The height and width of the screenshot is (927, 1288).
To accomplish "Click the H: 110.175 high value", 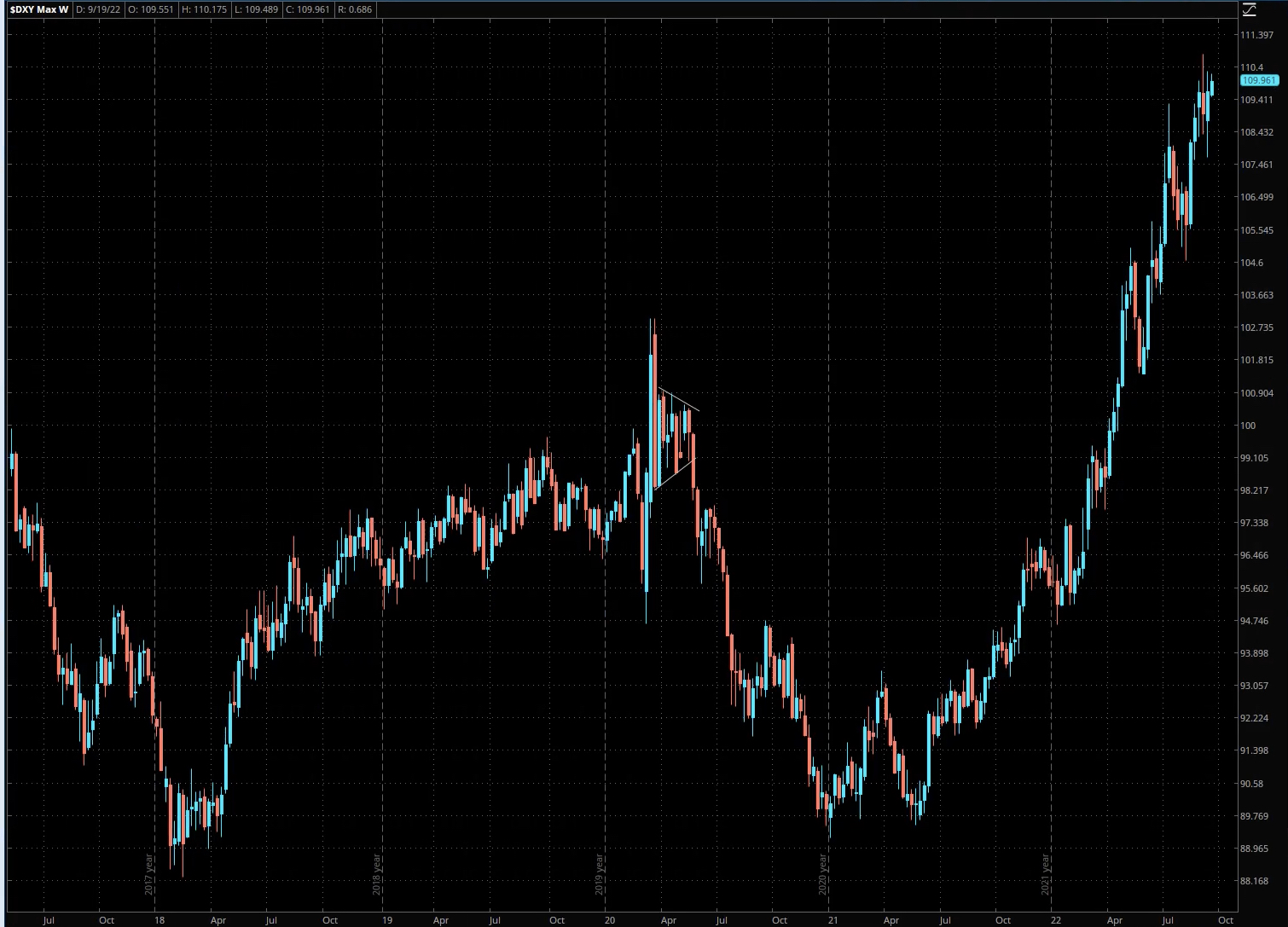I will click(208, 10).
